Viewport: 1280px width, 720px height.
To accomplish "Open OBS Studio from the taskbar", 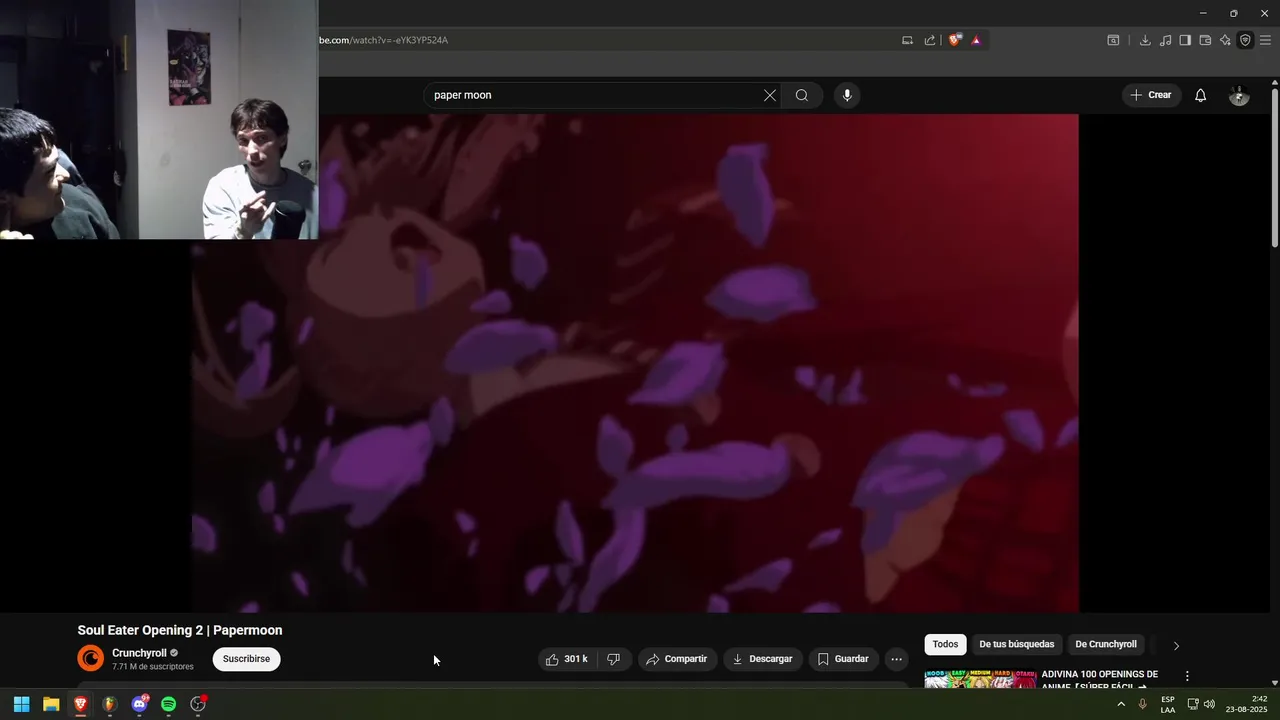I will pos(198,704).
